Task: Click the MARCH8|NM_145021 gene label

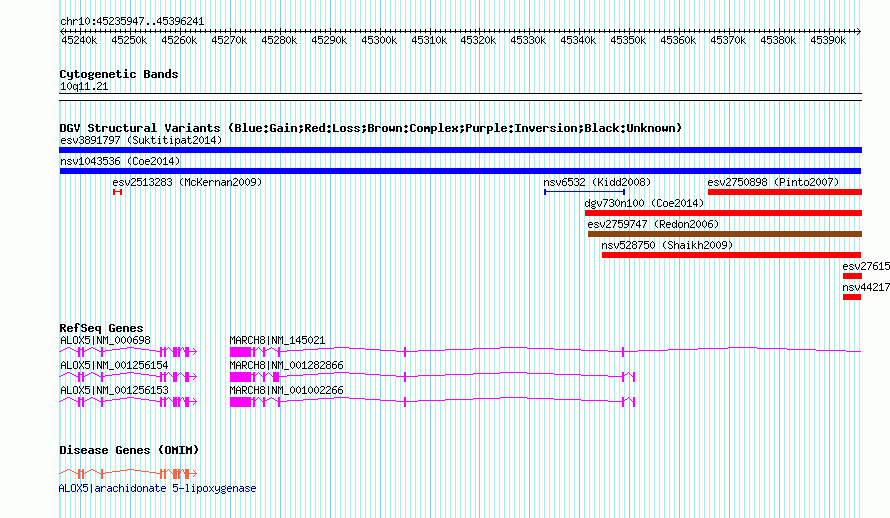Action: [x=278, y=340]
